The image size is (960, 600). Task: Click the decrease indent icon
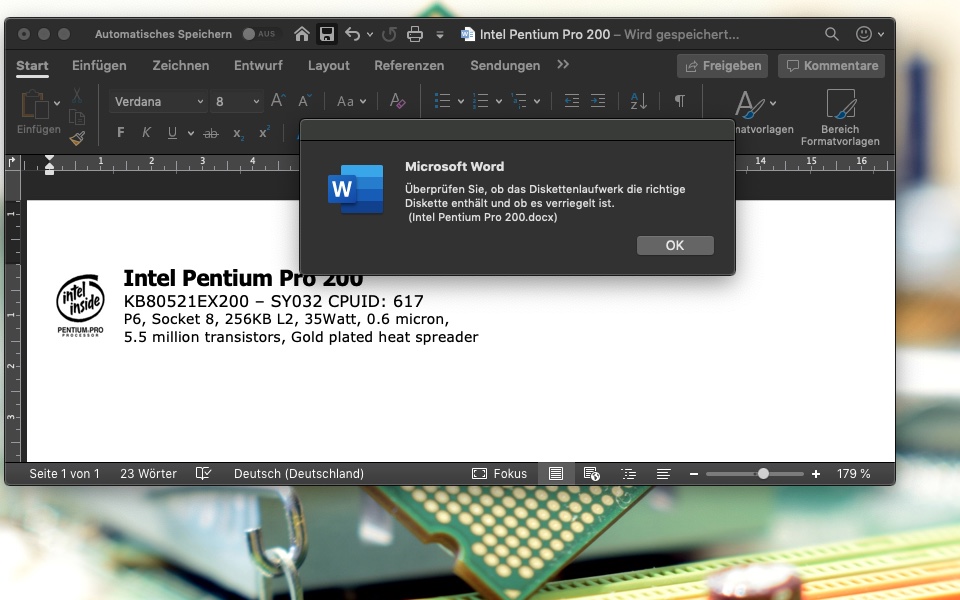click(x=572, y=101)
